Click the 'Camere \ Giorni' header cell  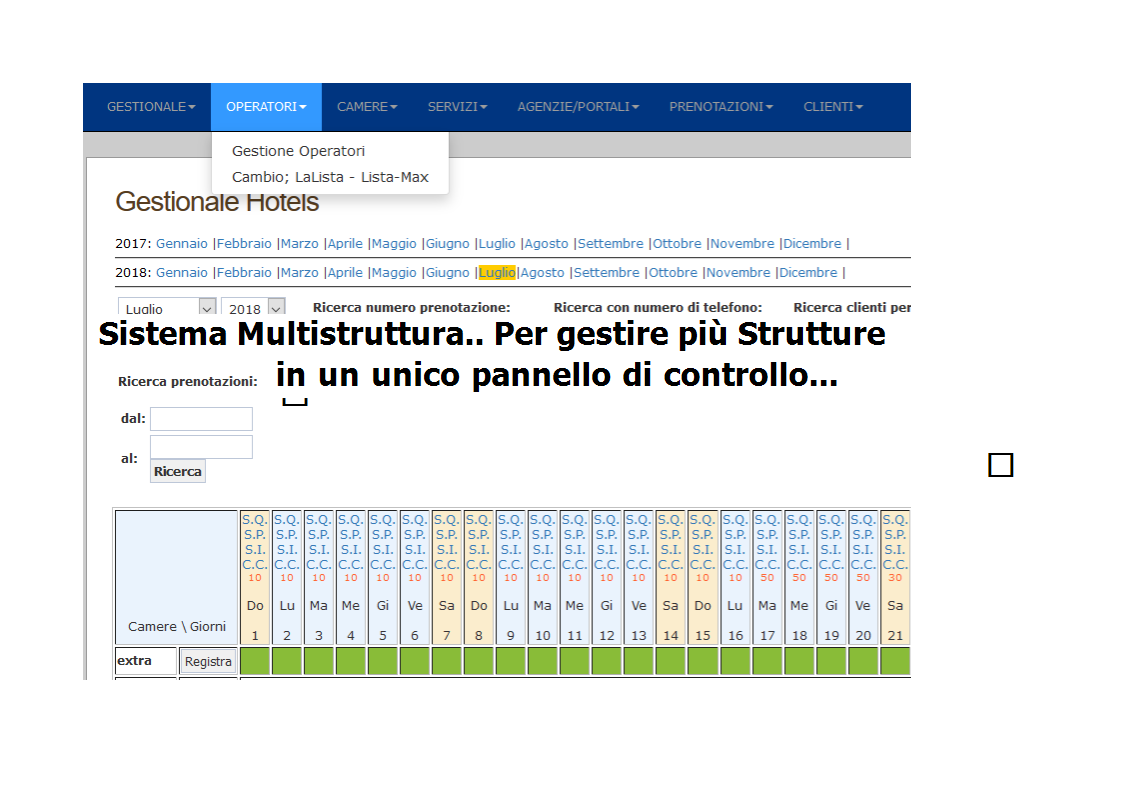pyautogui.click(x=177, y=577)
